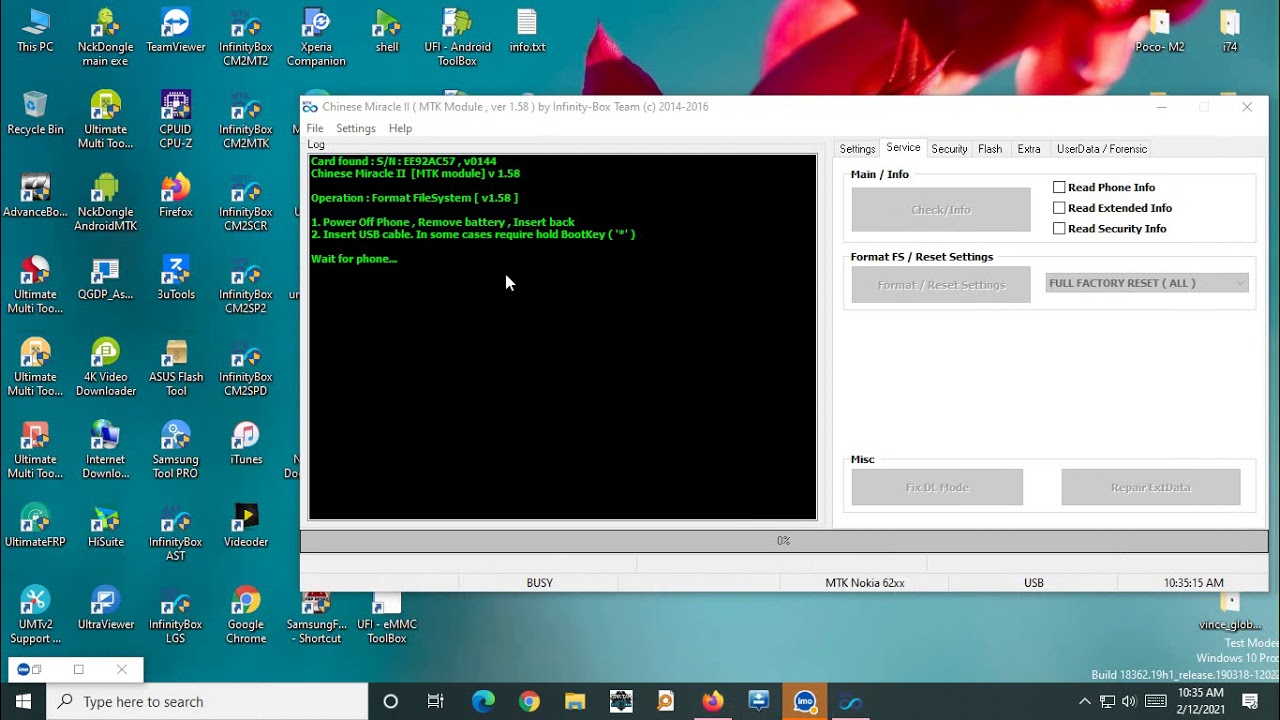Select the Service tab

903,148
